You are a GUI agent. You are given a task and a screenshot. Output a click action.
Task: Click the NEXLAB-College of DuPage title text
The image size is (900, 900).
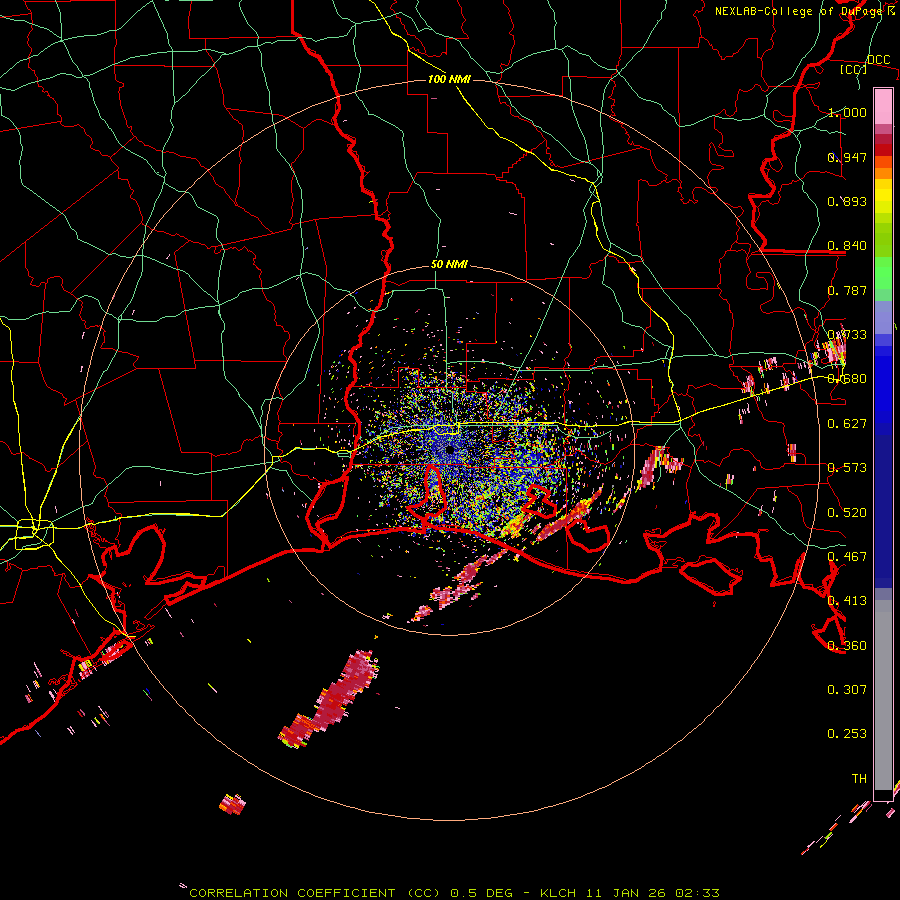[805, 11]
